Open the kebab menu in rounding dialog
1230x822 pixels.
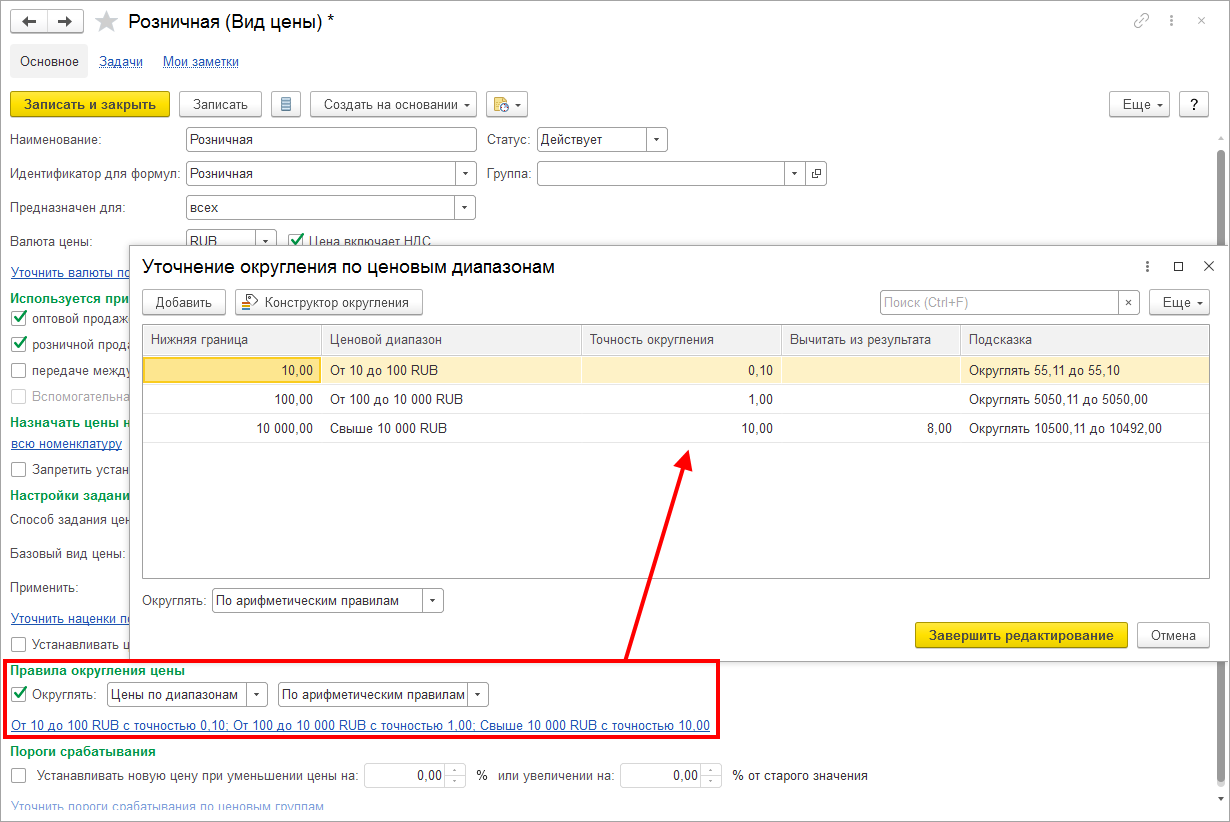[1147, 266]
